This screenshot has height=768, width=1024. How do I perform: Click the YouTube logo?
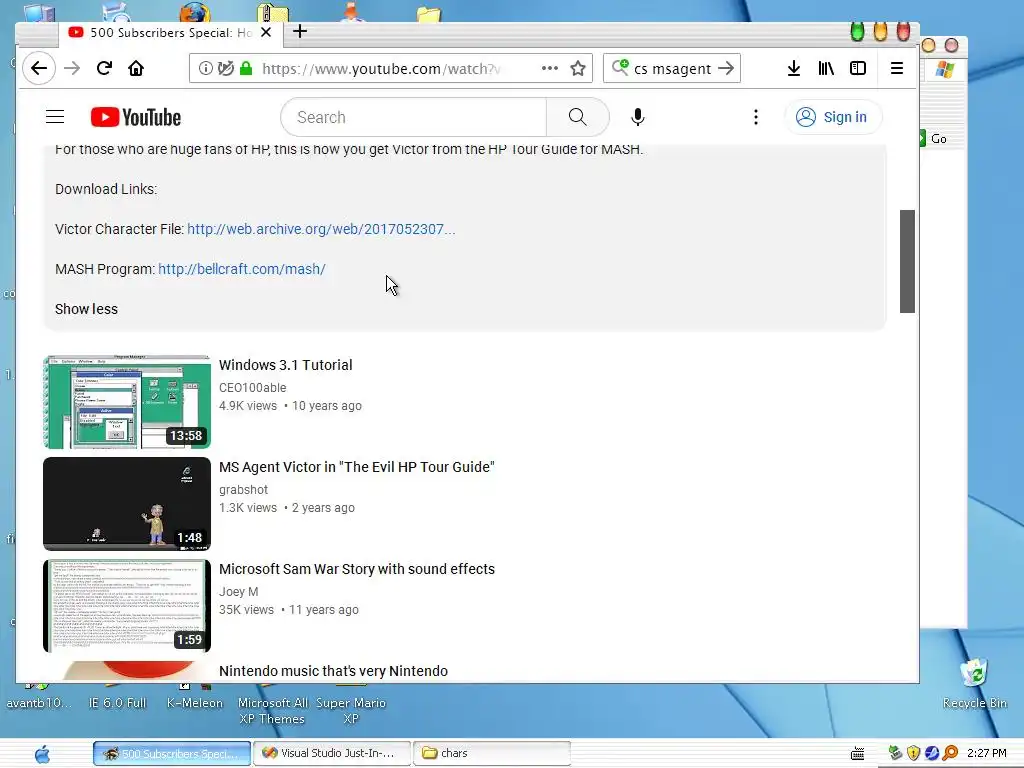[136, 118]
